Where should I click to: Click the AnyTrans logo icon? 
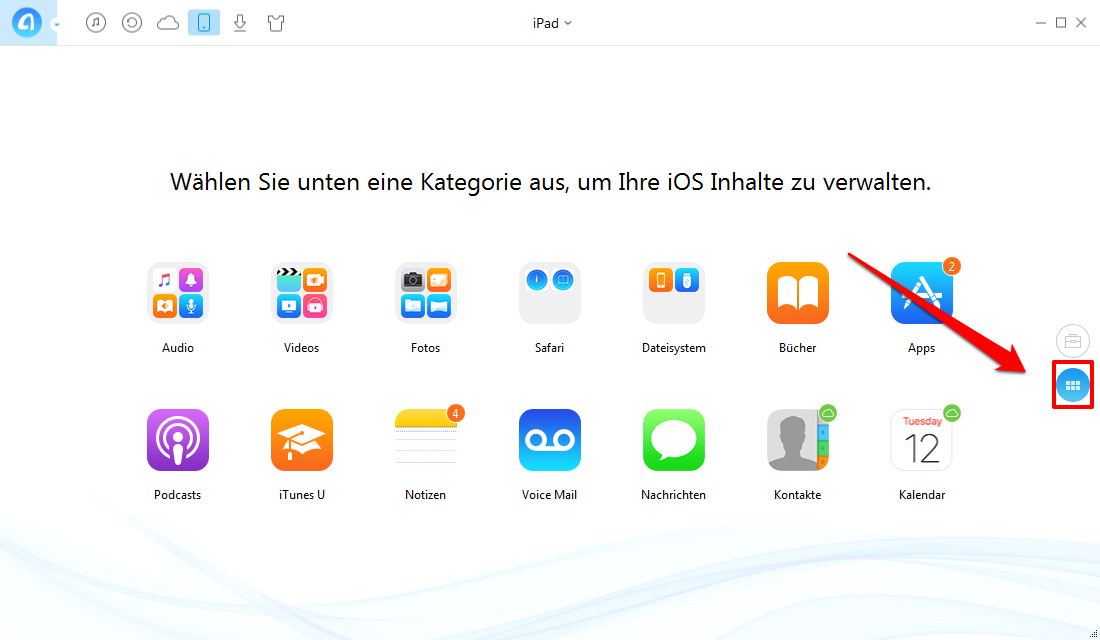click(x=27, y=22)
